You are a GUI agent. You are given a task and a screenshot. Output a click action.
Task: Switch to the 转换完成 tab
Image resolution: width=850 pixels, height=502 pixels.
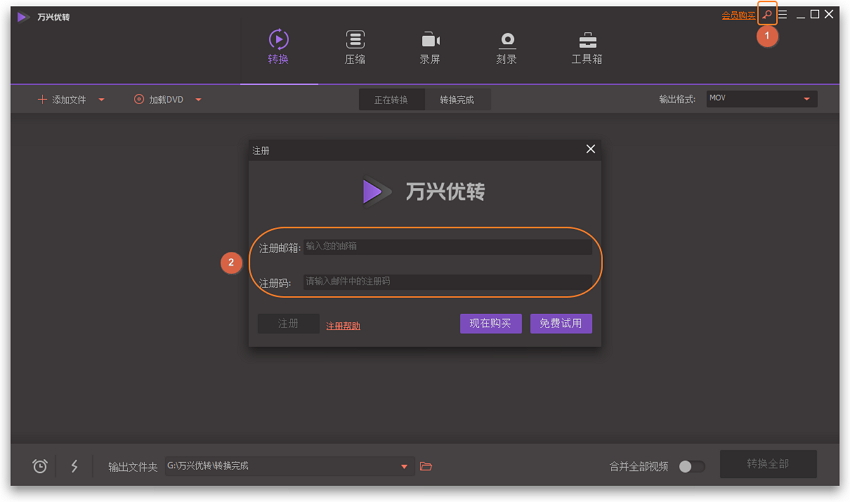(x=457, y=100)
